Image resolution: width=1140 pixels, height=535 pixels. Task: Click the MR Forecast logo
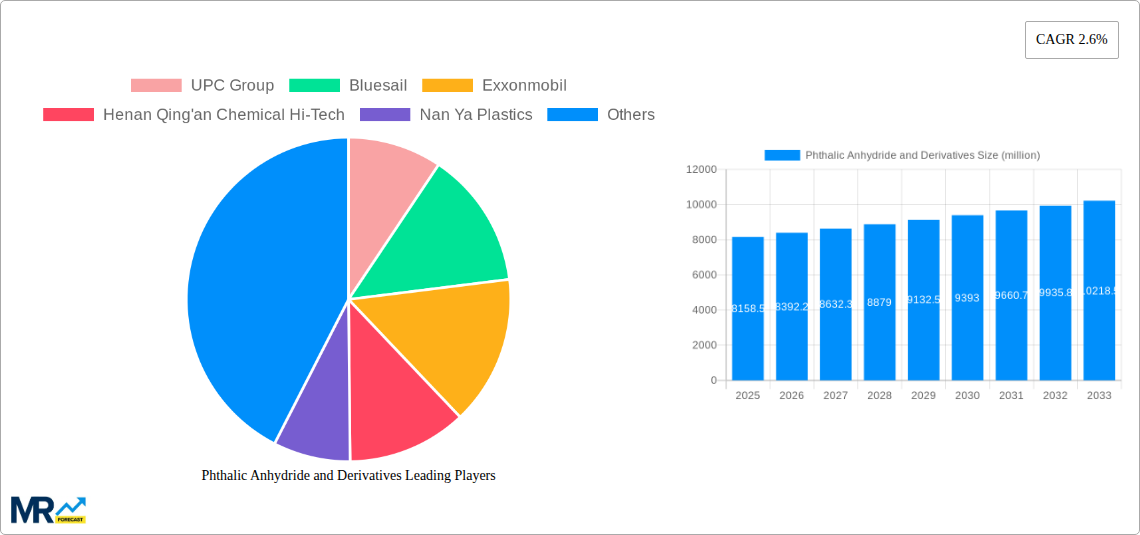pos(48,510)
